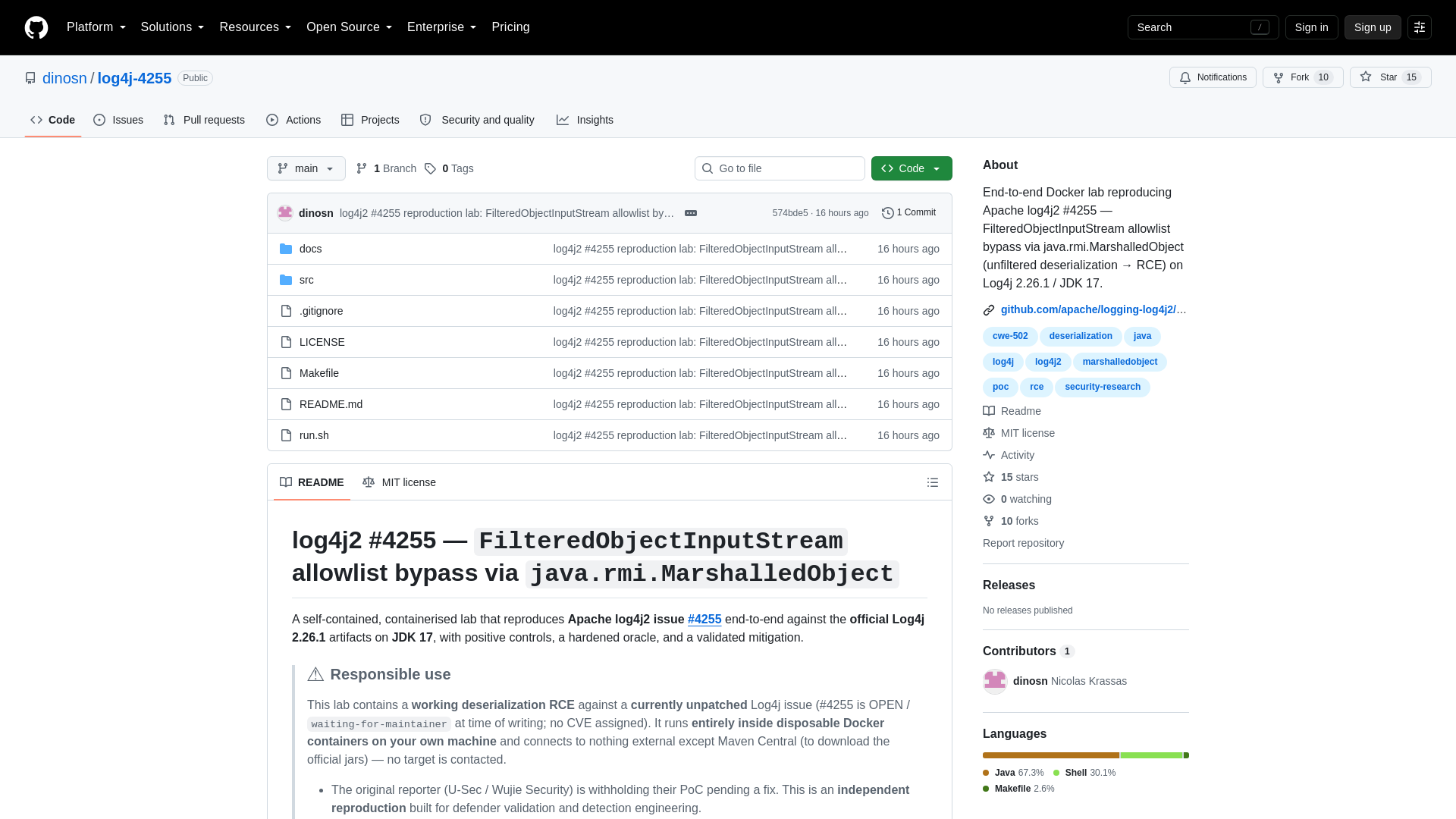Viewport: 1456px width, 819px height.
Task: Open the green Code dropdown button
Action: 912,168
